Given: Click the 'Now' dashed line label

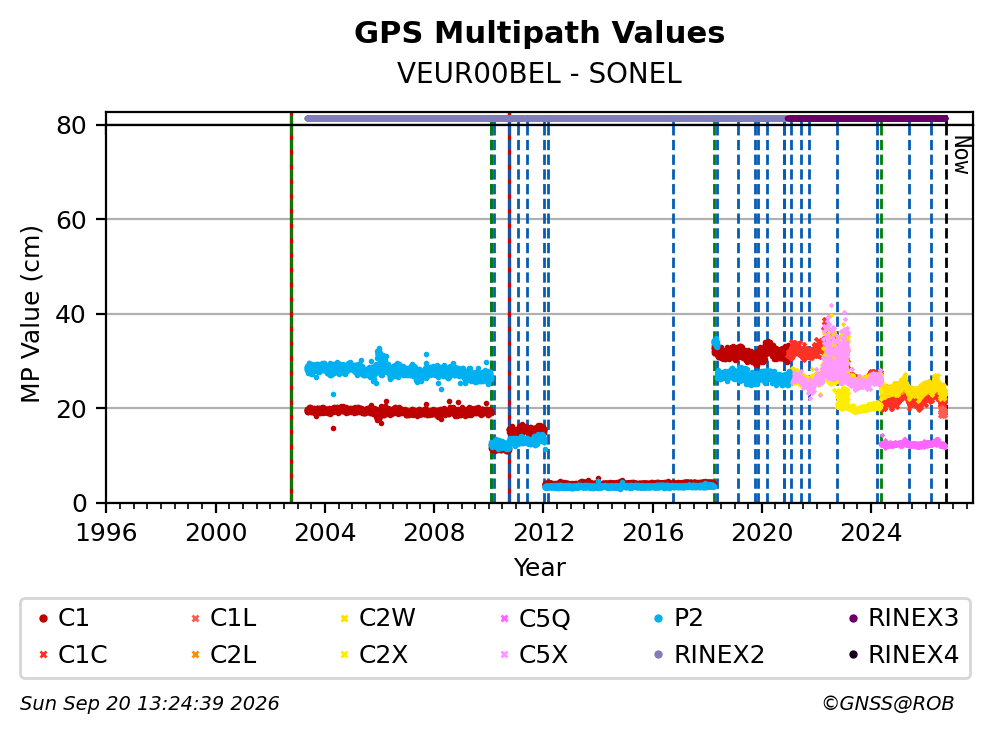Looking at the screenshot, I should pyautogui.click(x=962, y=156).
